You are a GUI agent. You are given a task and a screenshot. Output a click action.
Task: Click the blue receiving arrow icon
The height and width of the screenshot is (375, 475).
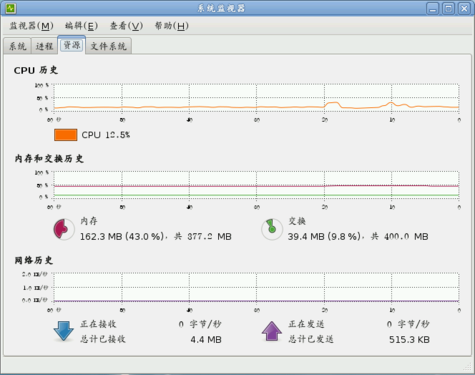click(x=63, y=331)
